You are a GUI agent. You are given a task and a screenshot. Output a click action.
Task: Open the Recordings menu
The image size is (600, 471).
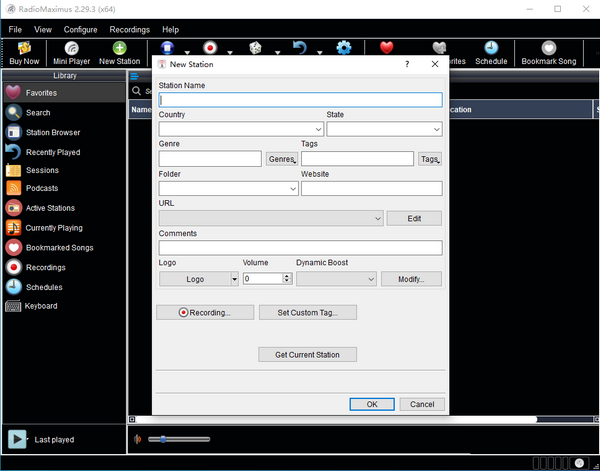coord(129,30)
